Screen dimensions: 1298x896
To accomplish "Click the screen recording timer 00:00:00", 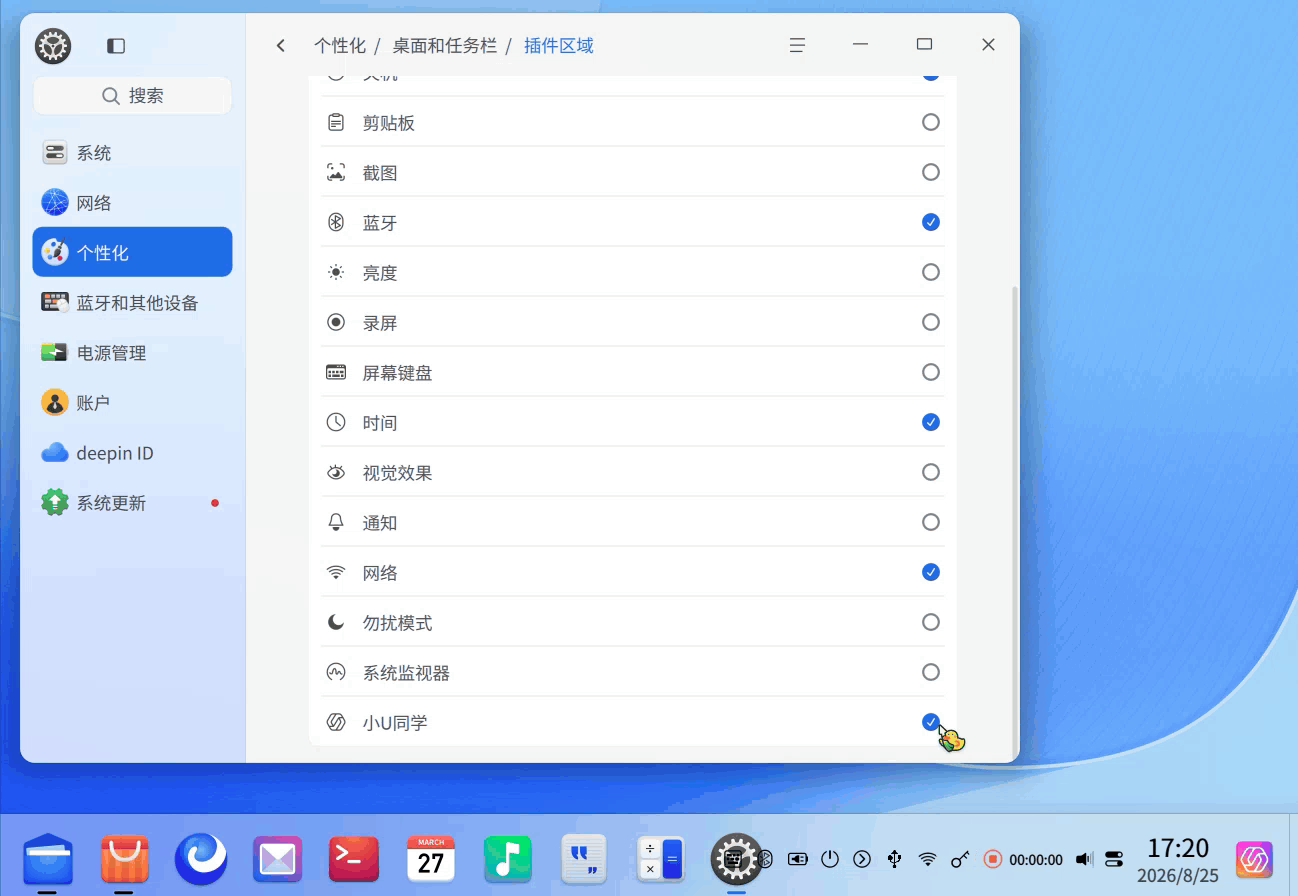I will [x=1035, y=859].
